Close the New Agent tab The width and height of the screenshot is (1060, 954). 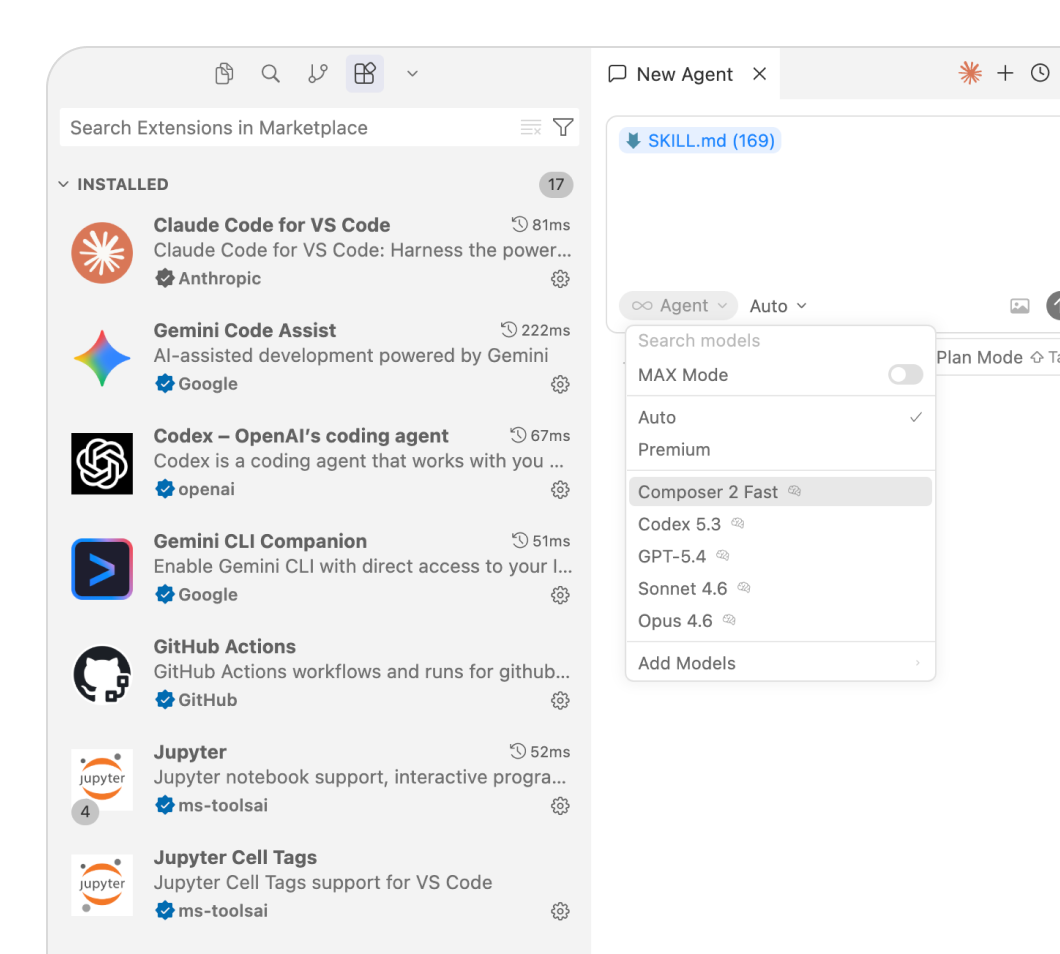tap(760, 74)
